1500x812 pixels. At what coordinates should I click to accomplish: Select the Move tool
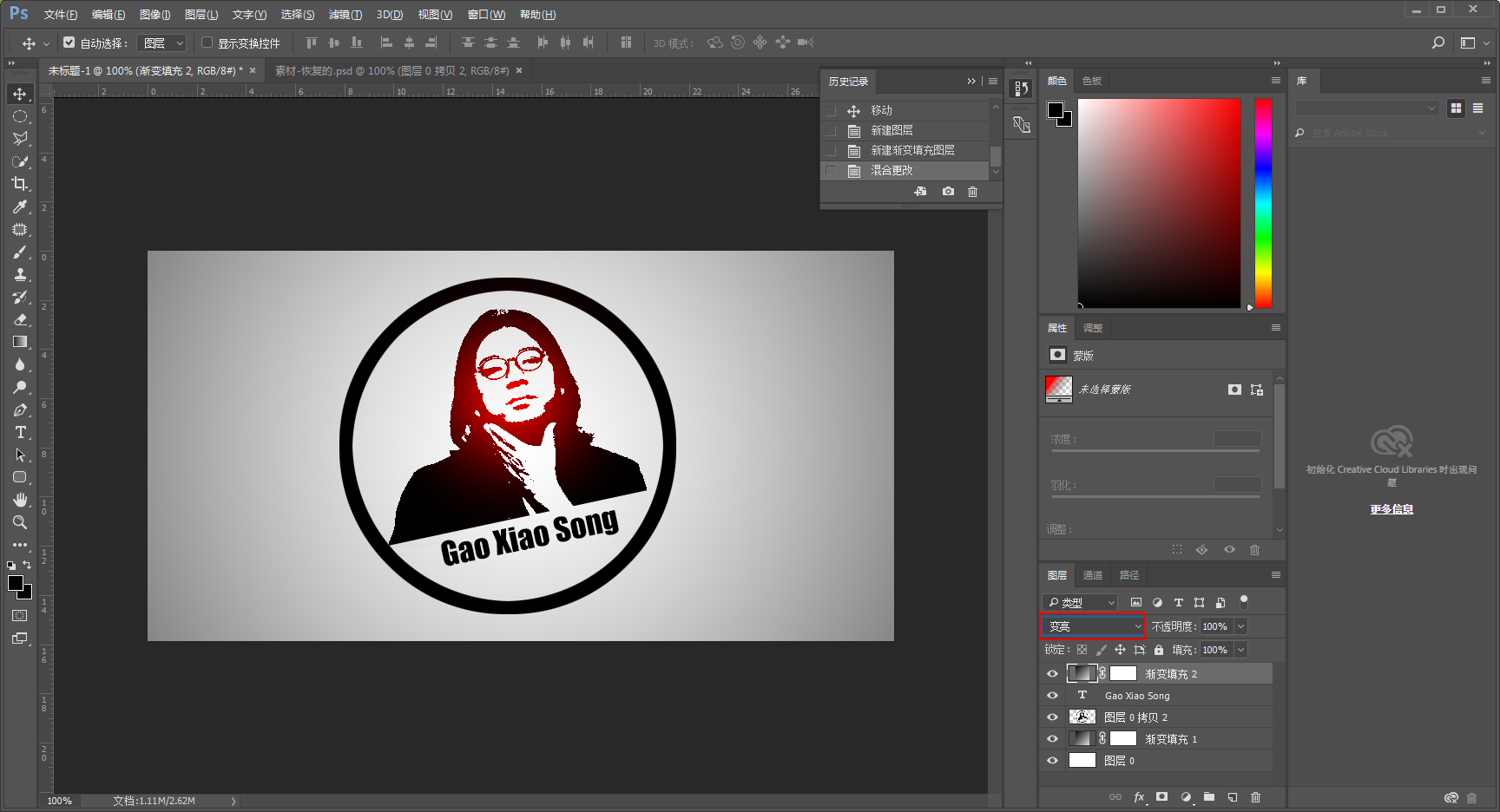(20, 94)
